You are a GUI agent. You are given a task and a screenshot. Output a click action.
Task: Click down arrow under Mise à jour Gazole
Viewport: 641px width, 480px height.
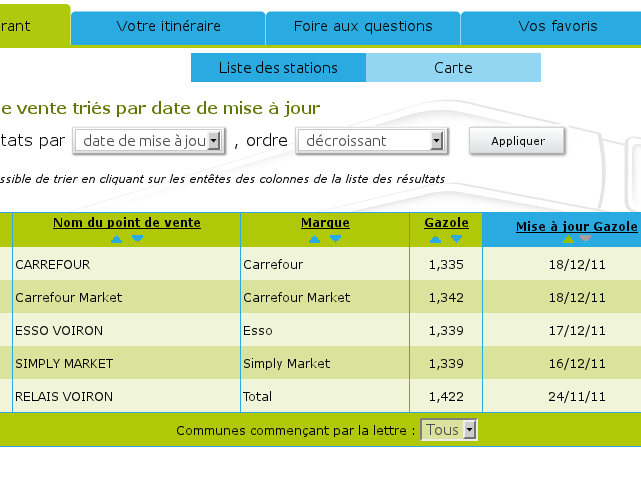[x=586, y=240]
